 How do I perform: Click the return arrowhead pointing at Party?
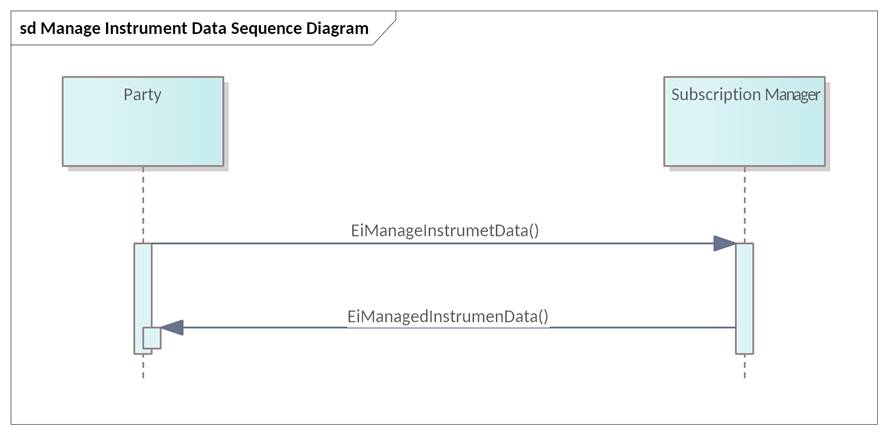pyautogui.click(x=172, y=327)
